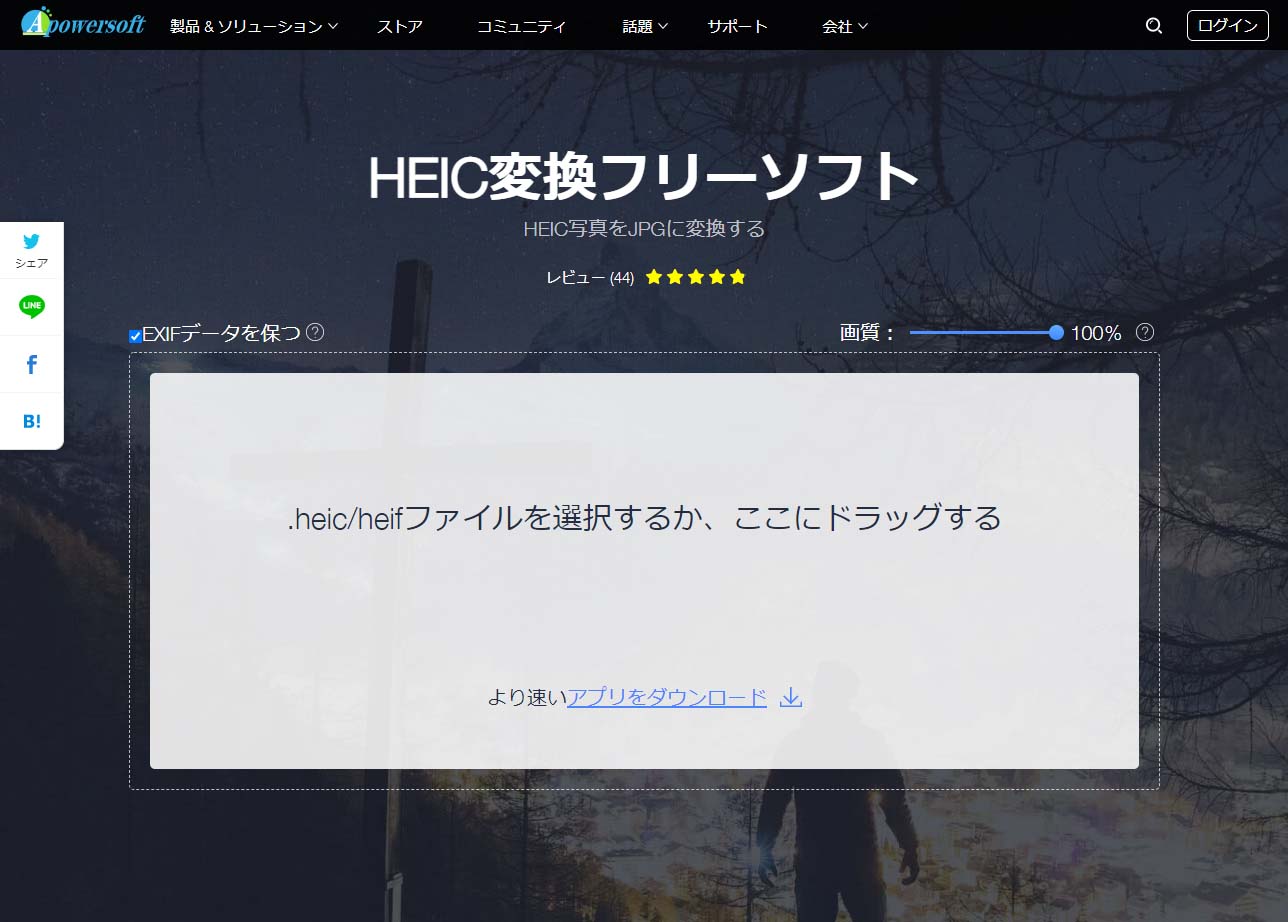Click the アプリをダウンロード link
Screen dimensions: 1288x922
coord(667,698)
